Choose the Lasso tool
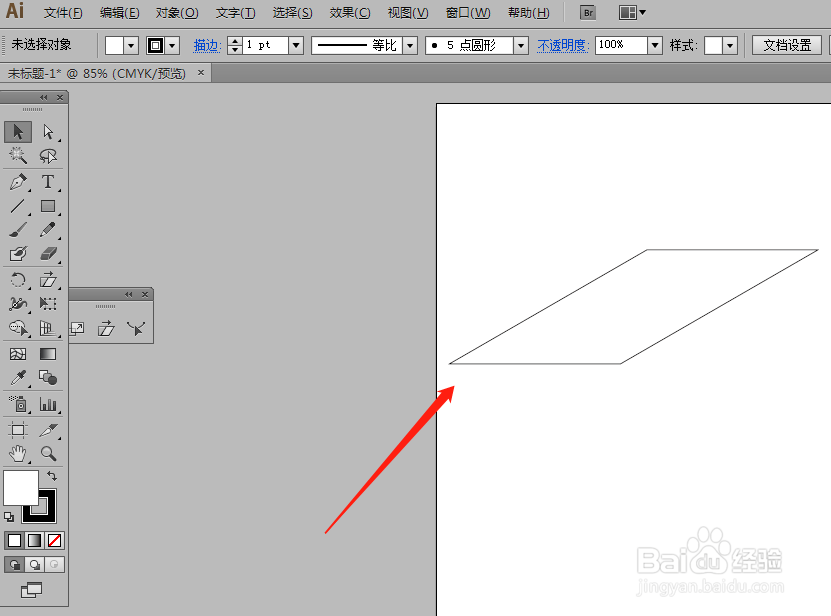The height and width of the screenshot is (616, 831). [x=48, y=155]
